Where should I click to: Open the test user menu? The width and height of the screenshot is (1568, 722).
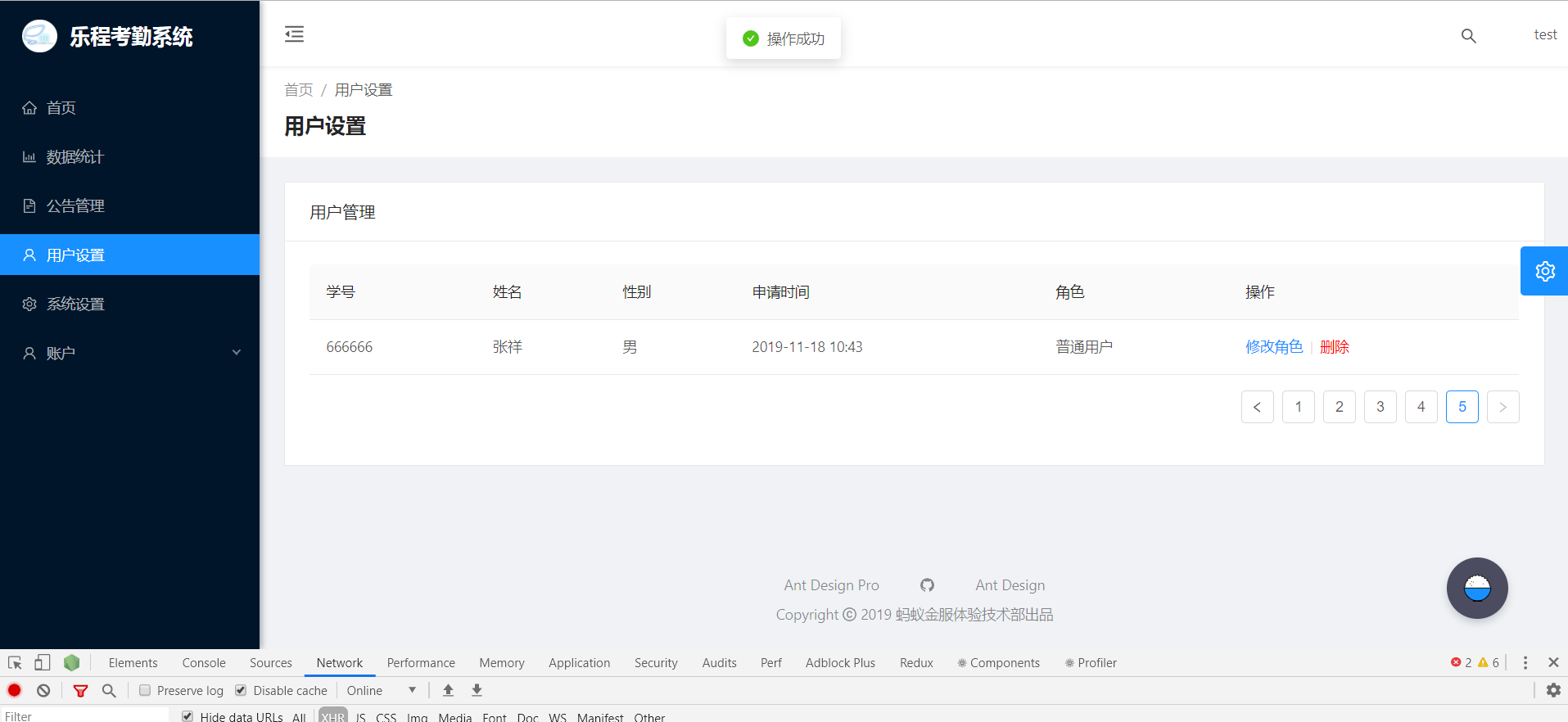point(1545,34)
